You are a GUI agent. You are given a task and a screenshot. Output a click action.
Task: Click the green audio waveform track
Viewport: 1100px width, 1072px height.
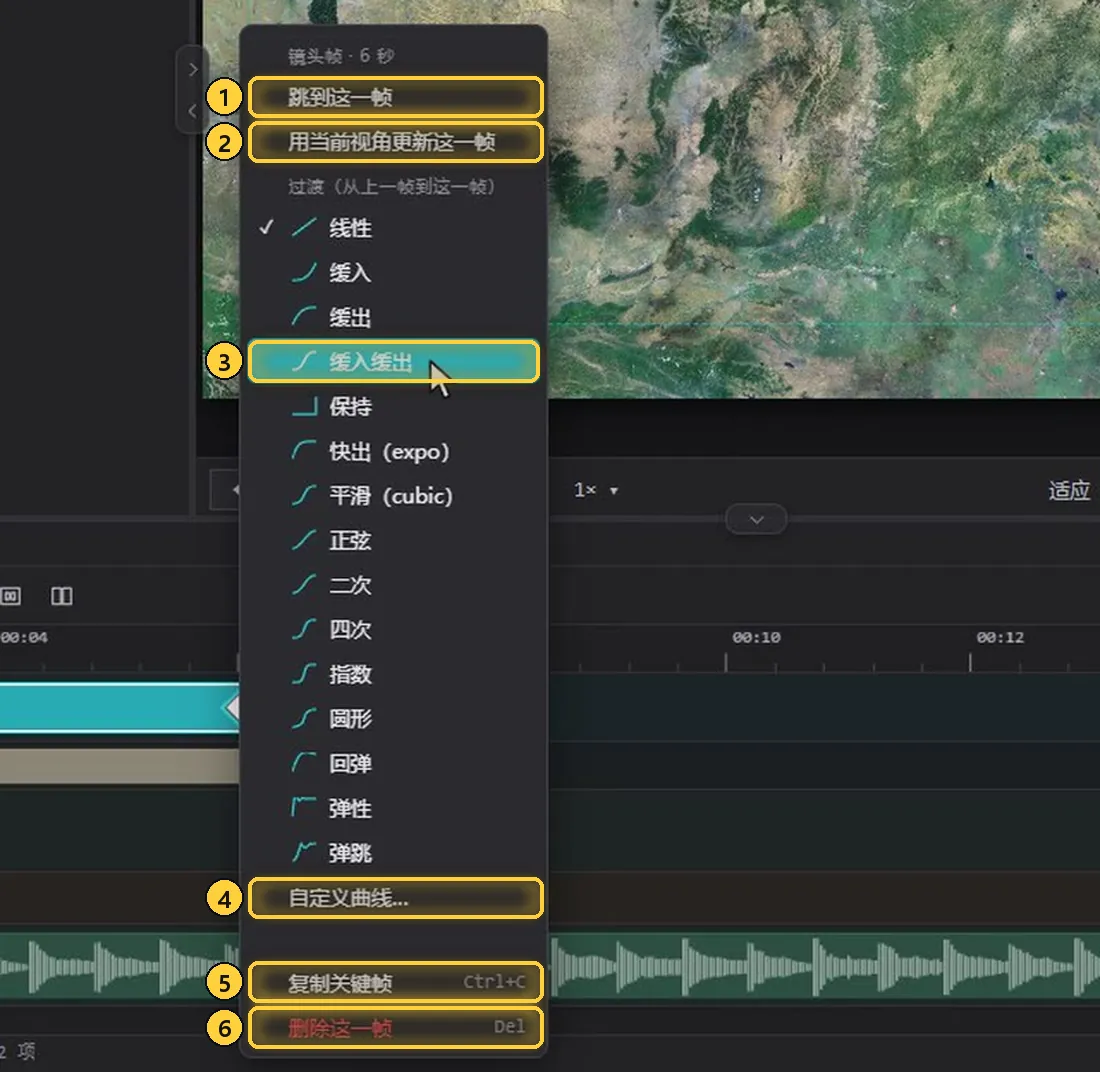tap(824, 966)
